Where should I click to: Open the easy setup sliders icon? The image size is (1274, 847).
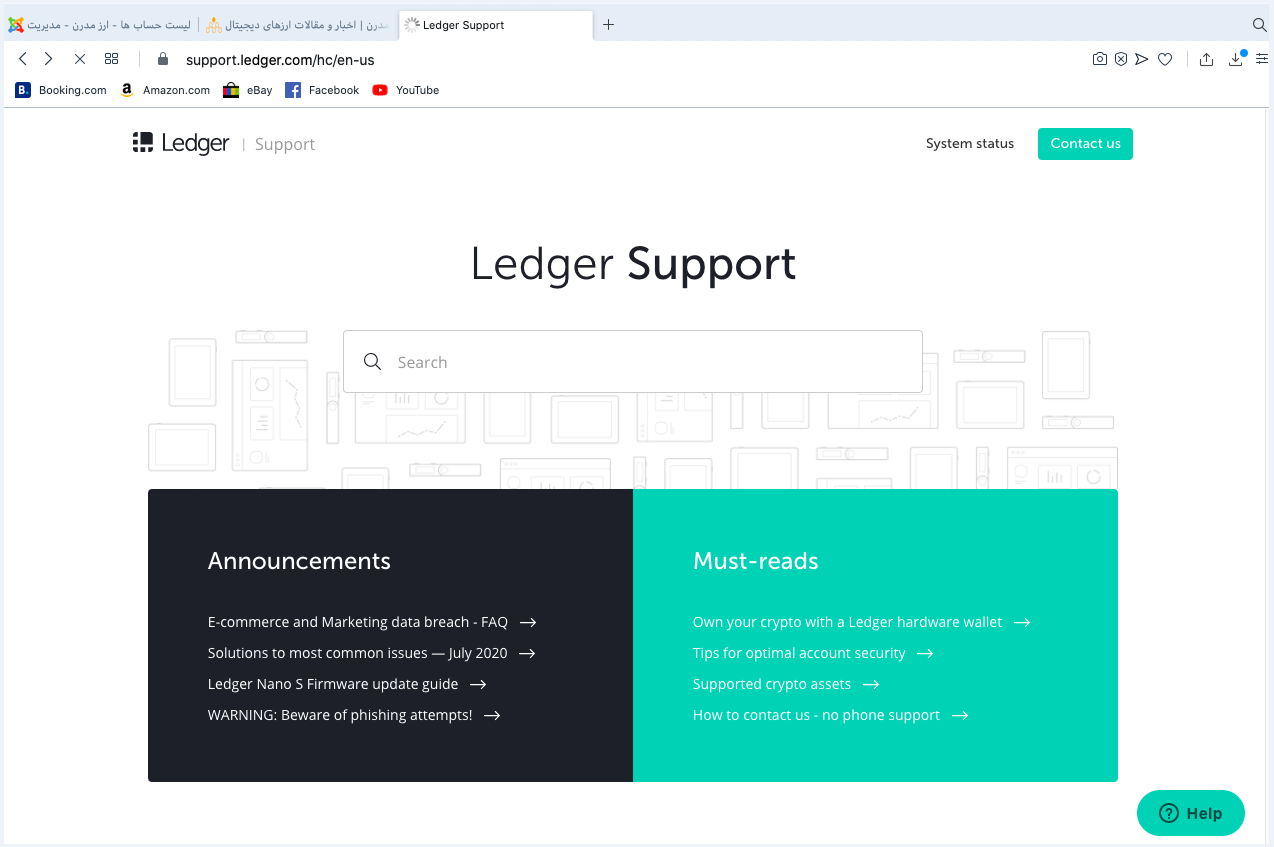1262,59
